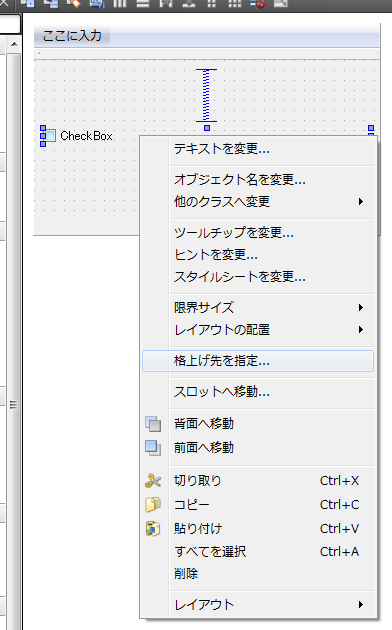The image size is (392, 630).
Task: Expand the レイアウトの配置 submenu arrow
Action: 361,330
